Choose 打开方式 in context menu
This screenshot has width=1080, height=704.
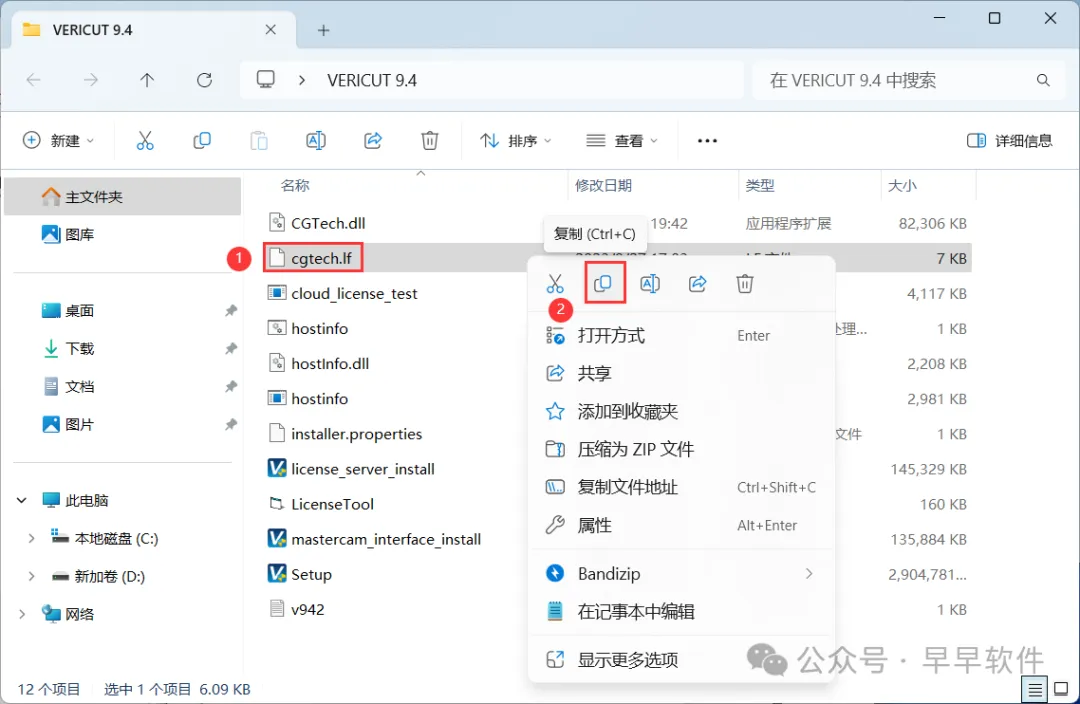click(682, 335)
